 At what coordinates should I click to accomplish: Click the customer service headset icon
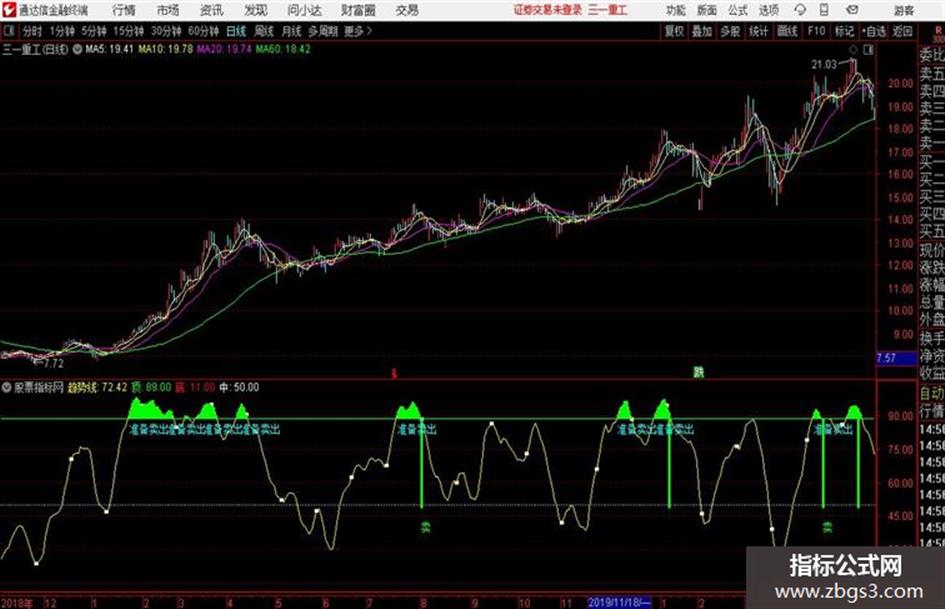[x=800, y=10]
